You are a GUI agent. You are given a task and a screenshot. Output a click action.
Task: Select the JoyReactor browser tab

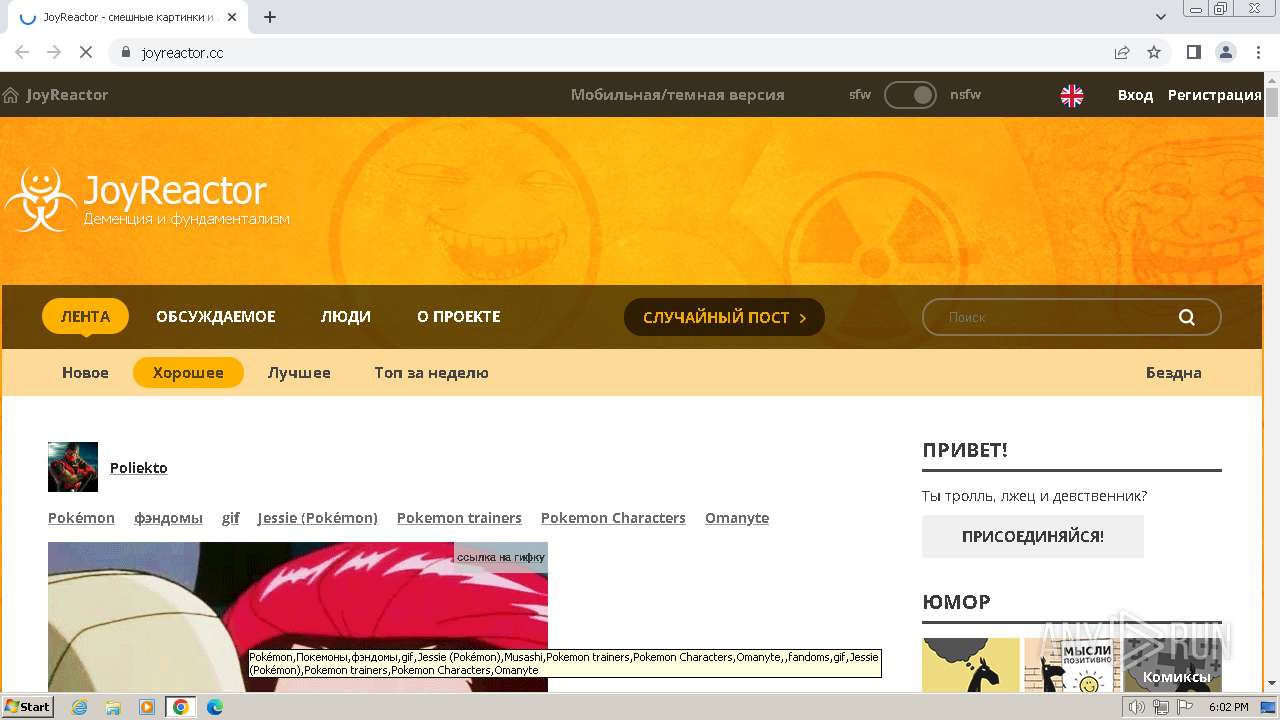coord(126,17)
